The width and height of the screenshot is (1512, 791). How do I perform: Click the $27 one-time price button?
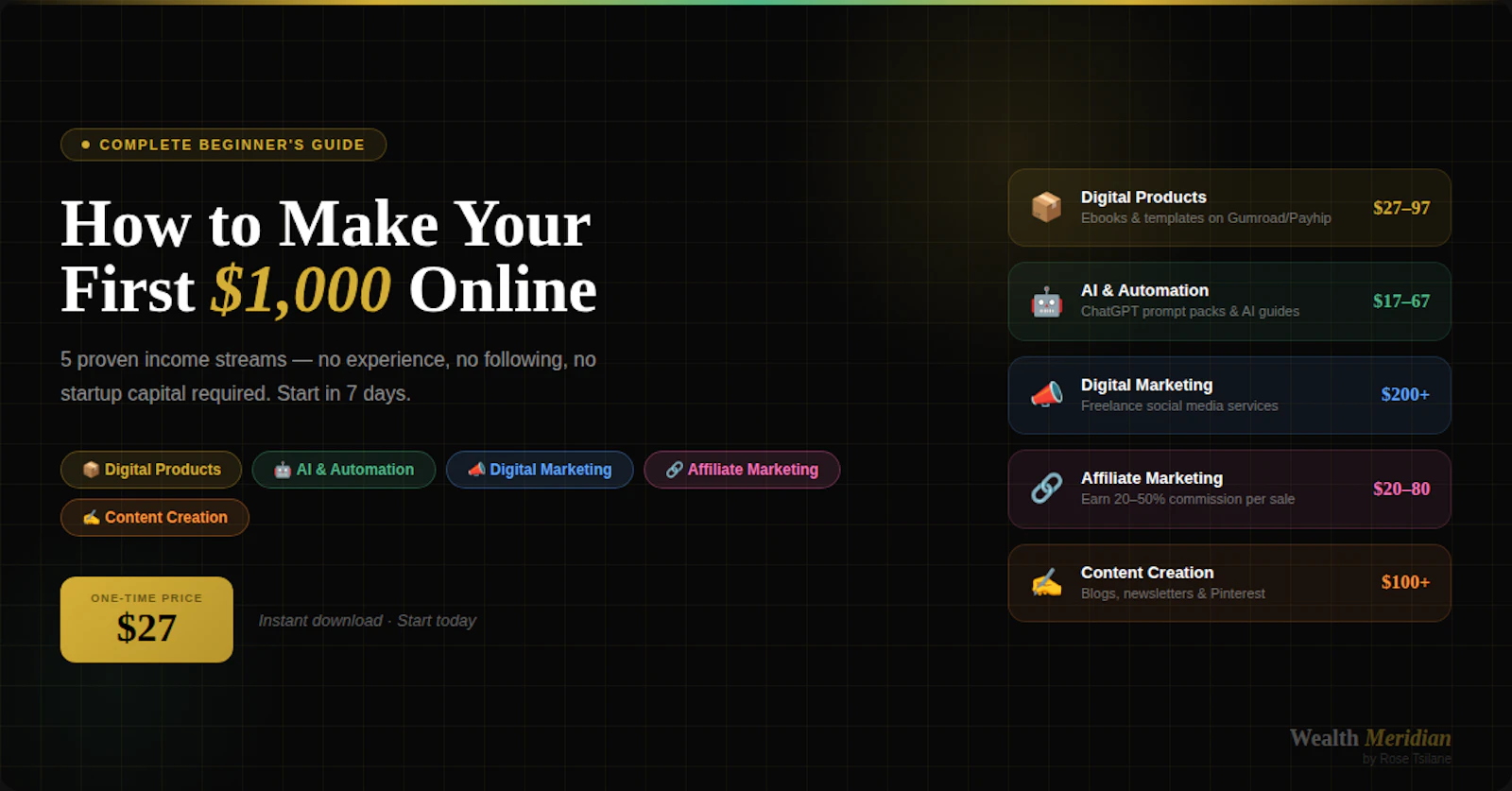pyautogui.click(x=146, y=620)
